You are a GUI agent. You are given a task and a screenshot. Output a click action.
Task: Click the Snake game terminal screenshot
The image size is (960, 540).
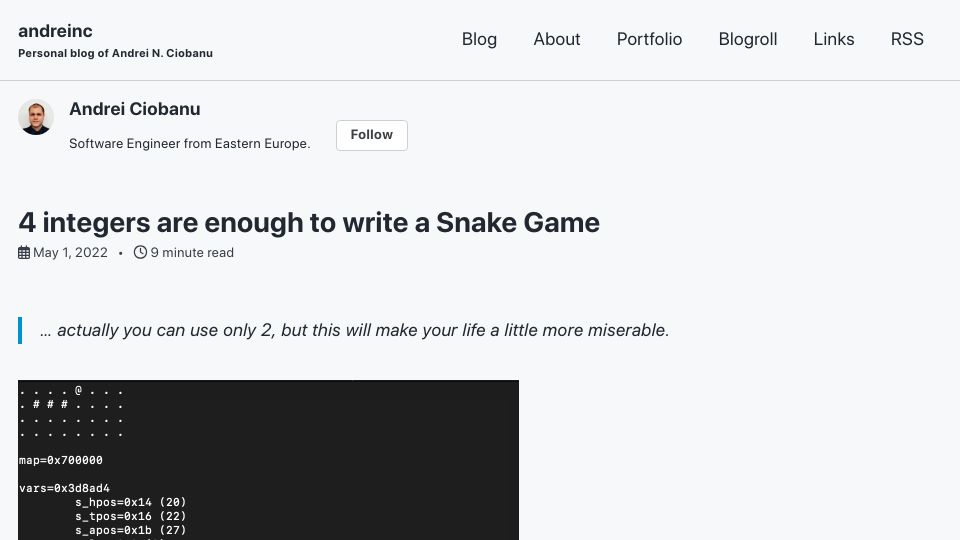click(x=268, y=460)
